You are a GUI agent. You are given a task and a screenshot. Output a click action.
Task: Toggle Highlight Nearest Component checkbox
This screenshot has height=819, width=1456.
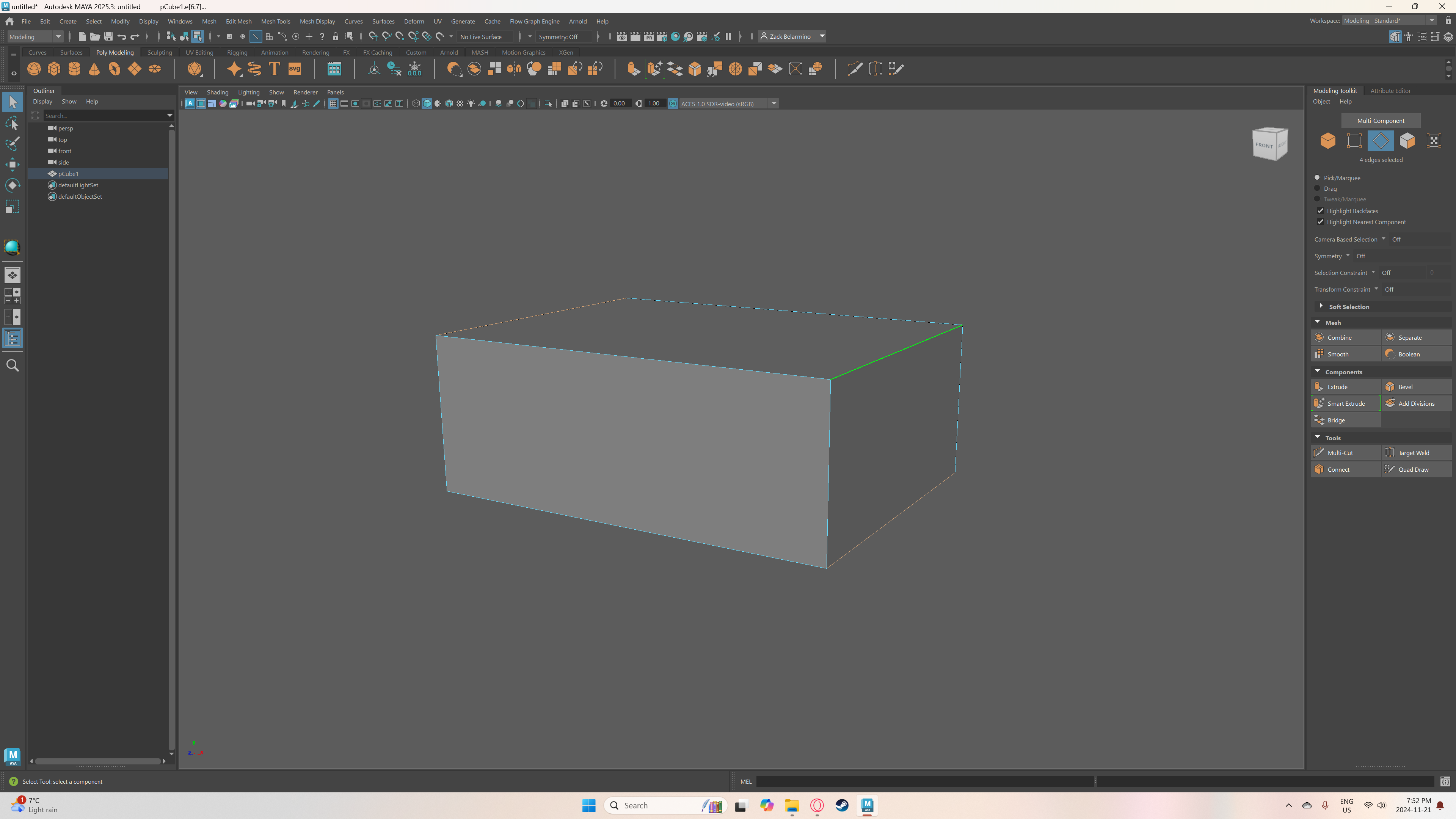click(1320, 222)
